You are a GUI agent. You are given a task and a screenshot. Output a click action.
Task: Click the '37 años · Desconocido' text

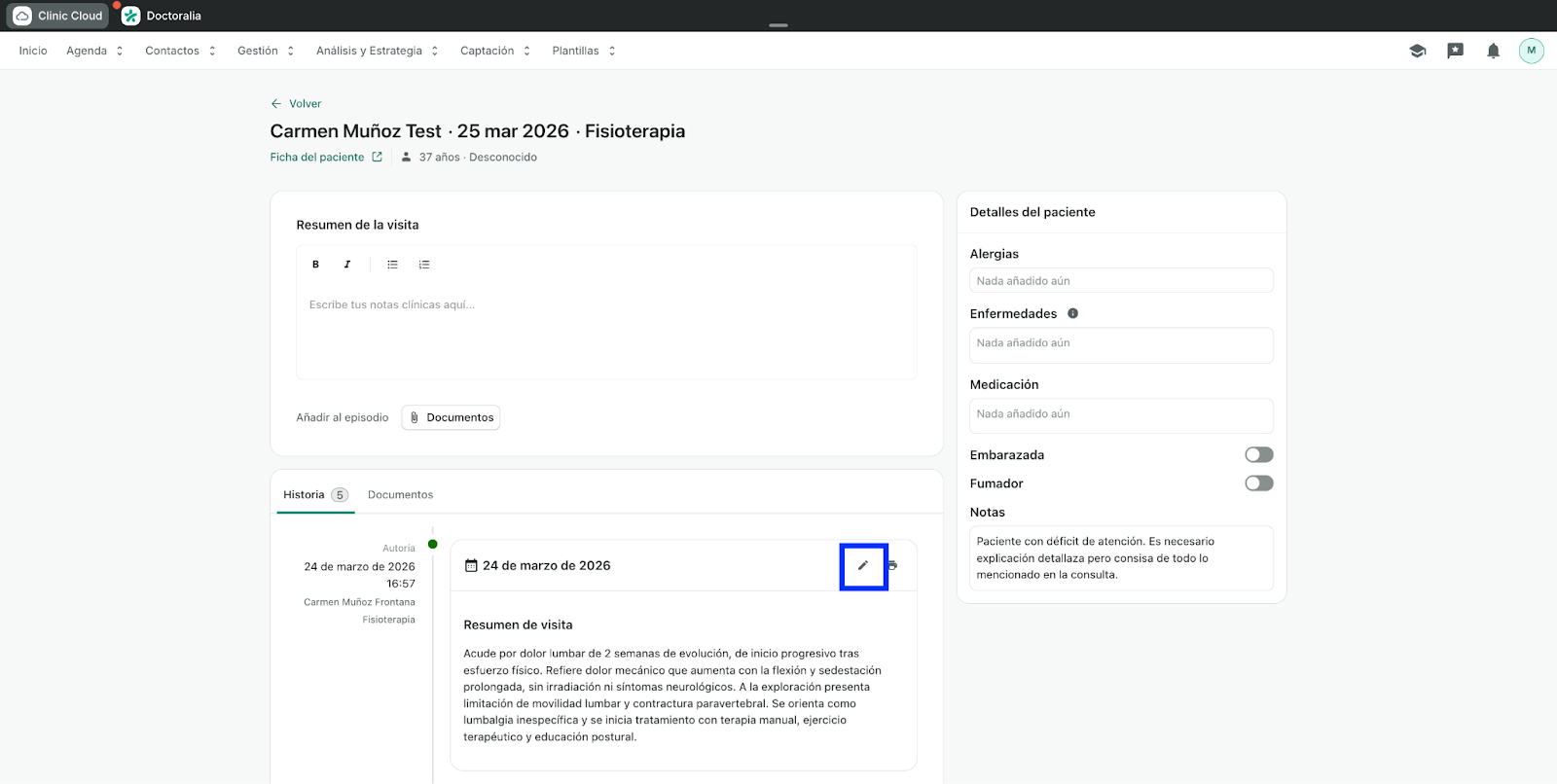coord(478,157)
